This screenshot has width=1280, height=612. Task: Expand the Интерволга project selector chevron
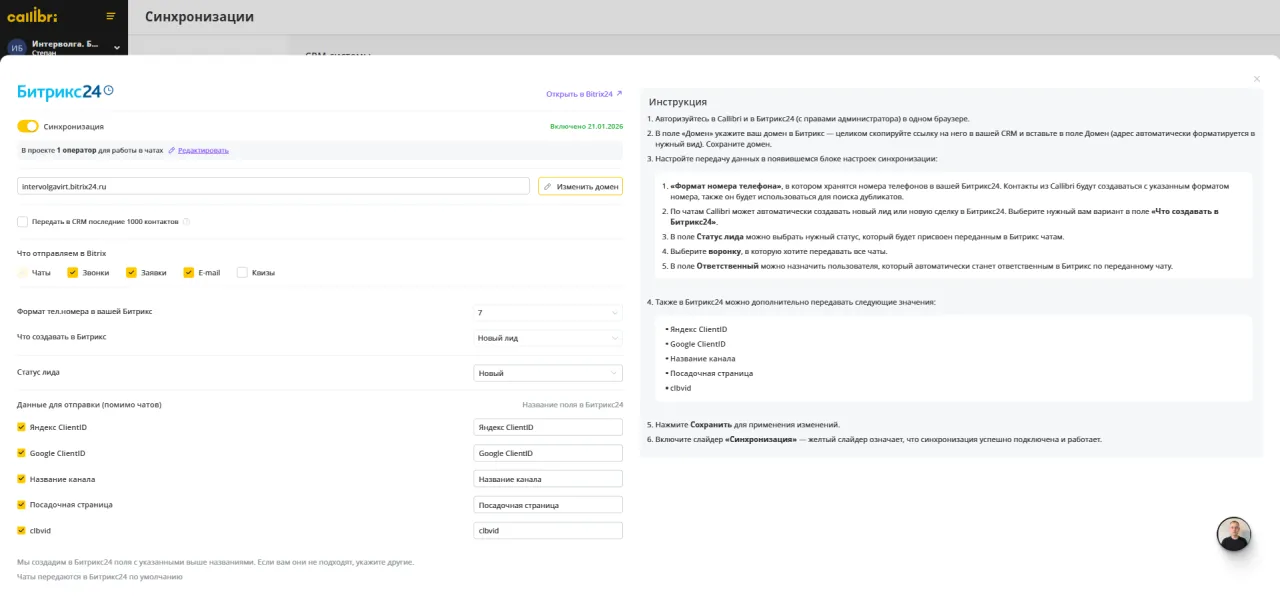pos(117,47)
